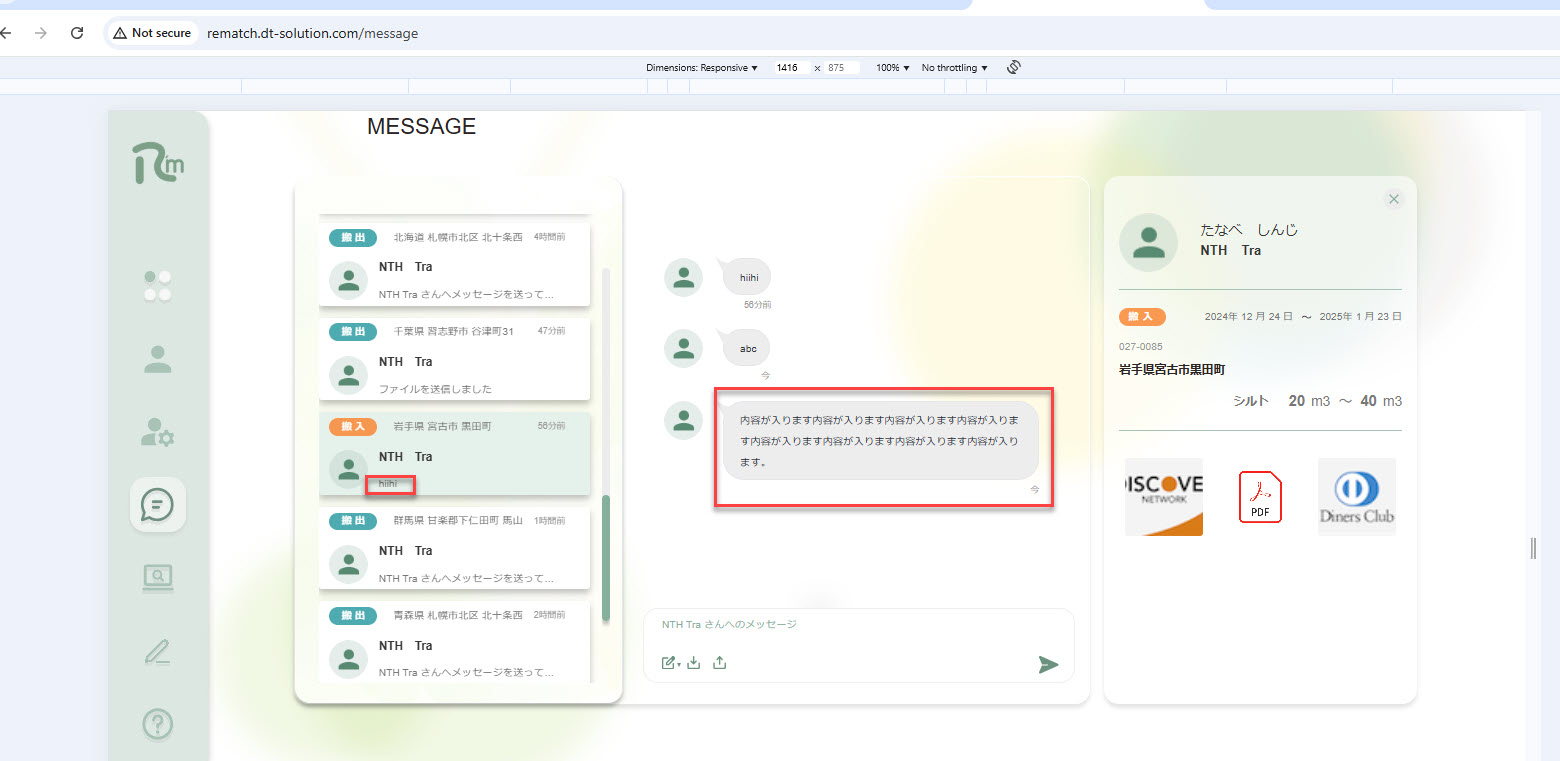1560x761 pixels.
Task: Open the dashboard grid icon in sidebar
Action: point(158,286)
